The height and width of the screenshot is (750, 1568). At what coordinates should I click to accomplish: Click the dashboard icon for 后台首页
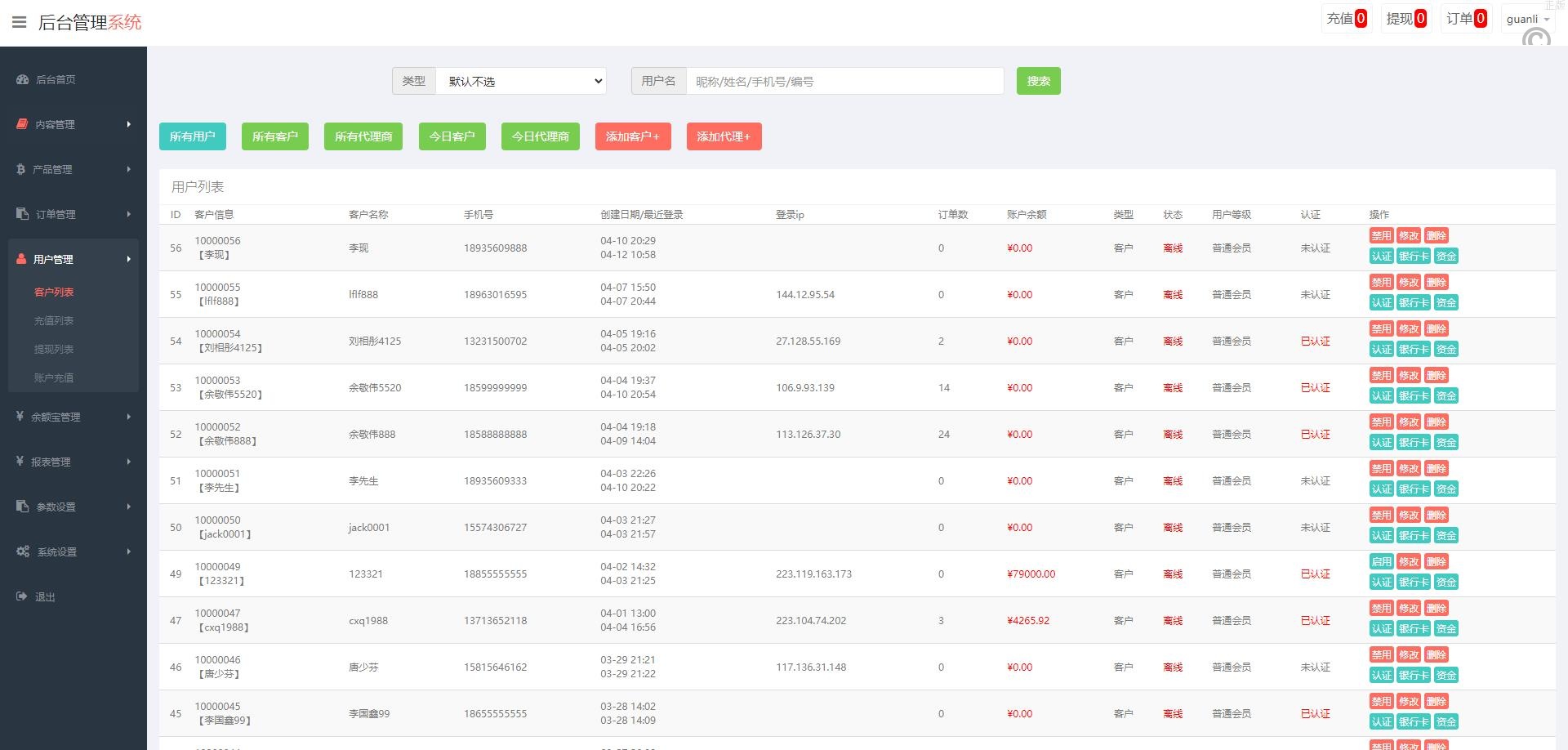tap(22, 79)
